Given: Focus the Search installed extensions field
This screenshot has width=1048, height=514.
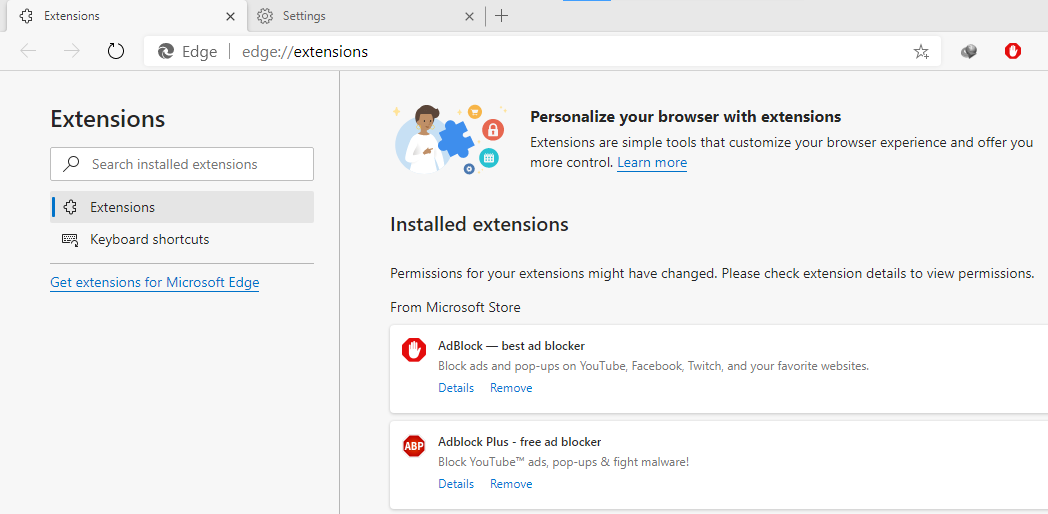Looking at the screenshot, I should click(x=182, y=164).
